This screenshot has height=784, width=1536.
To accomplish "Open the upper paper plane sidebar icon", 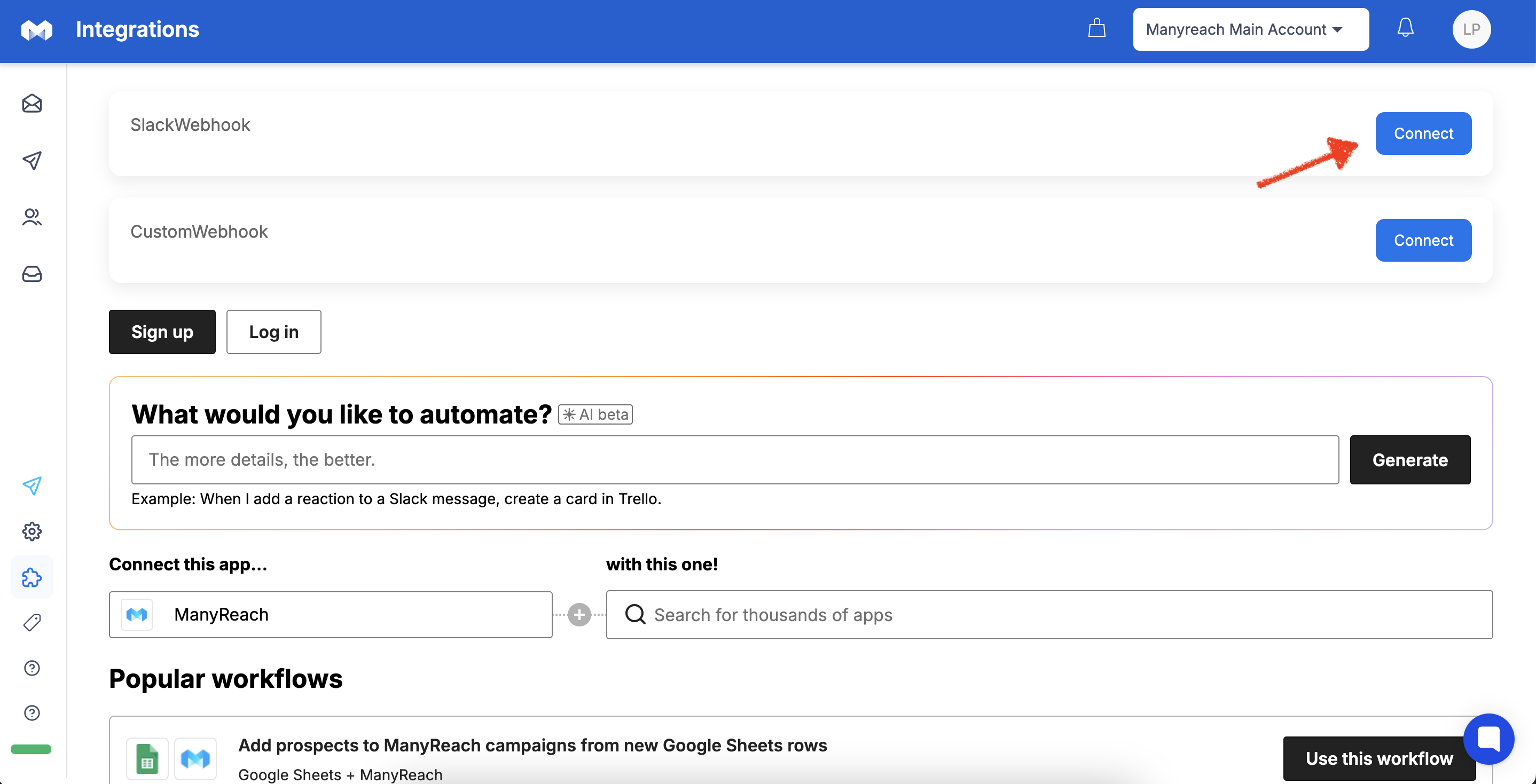I will pos(32,160).
